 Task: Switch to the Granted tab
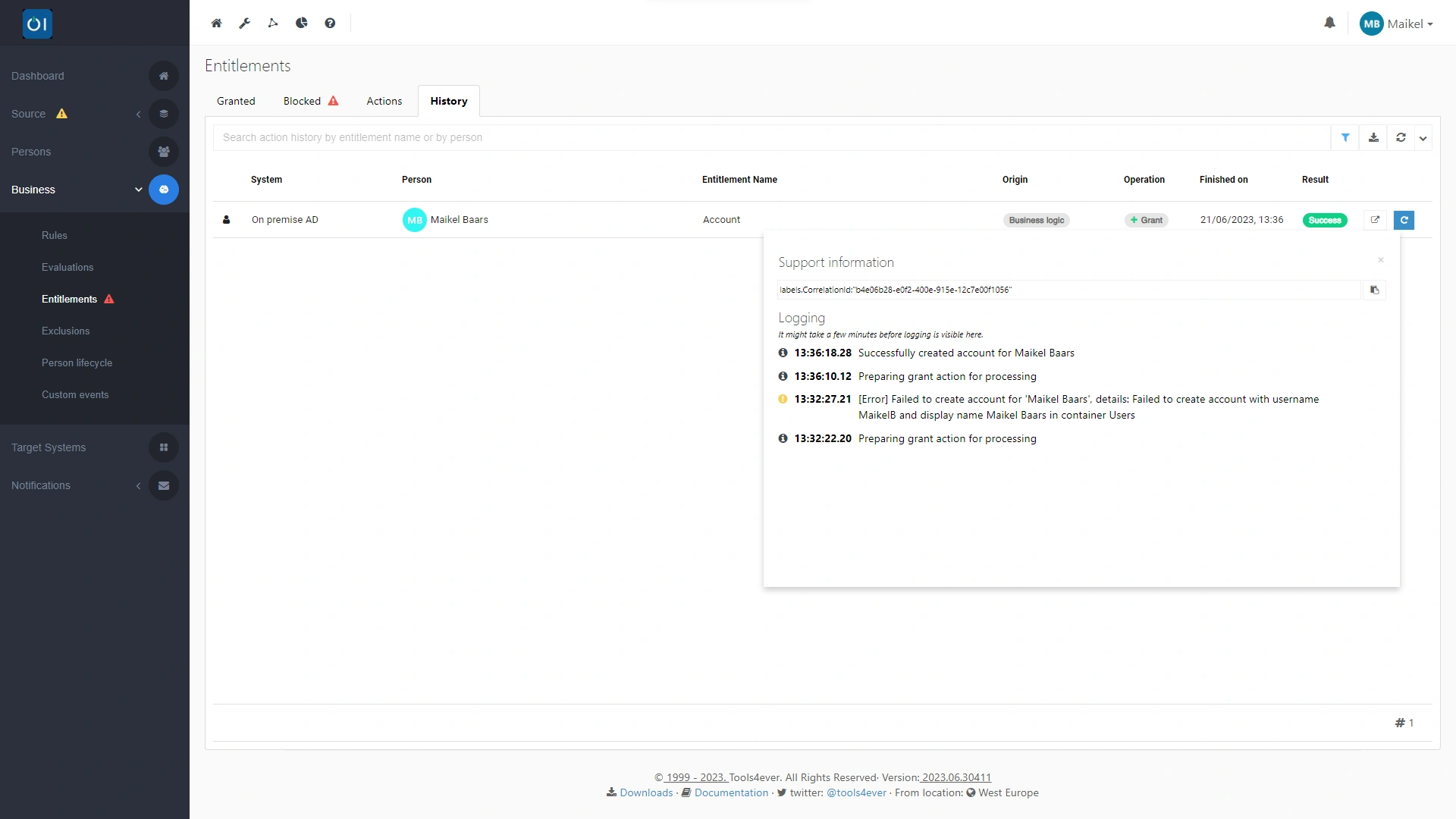[x=236, y=101]
